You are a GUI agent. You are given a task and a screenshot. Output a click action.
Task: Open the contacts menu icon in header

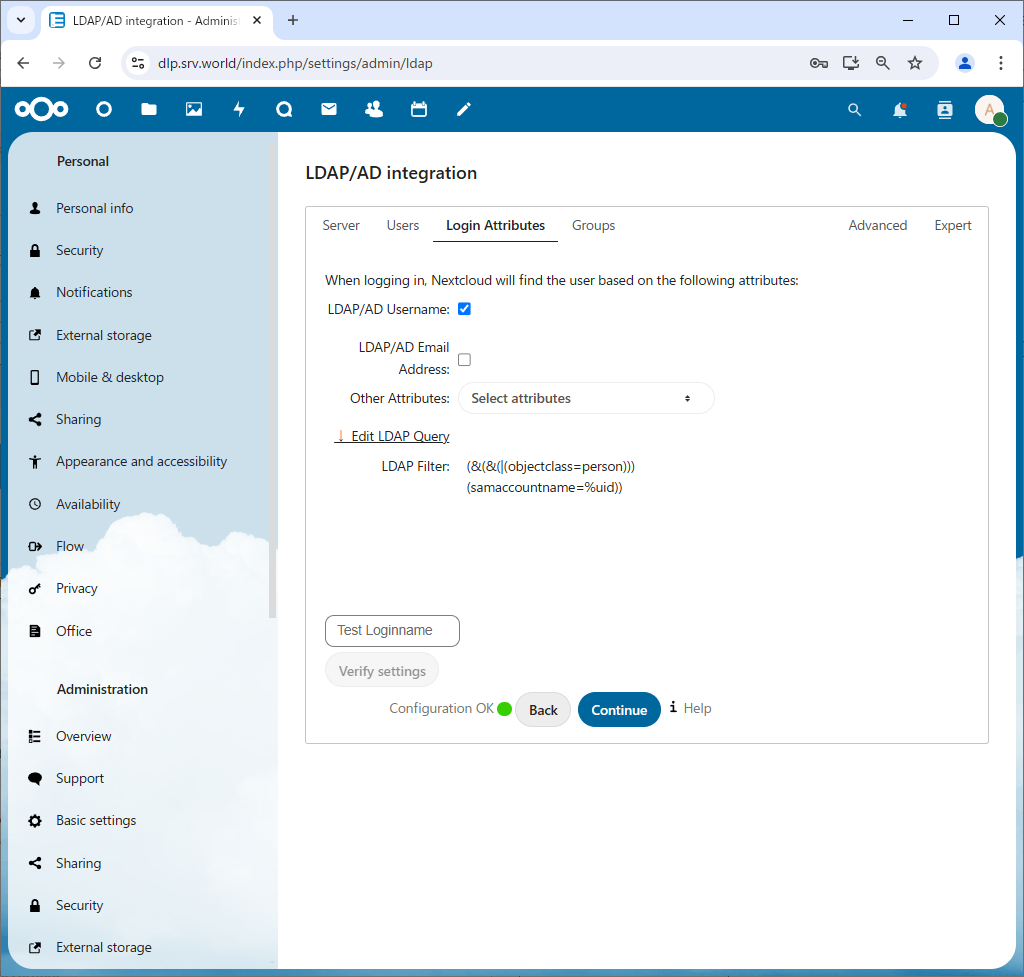(x=944, y=110)
